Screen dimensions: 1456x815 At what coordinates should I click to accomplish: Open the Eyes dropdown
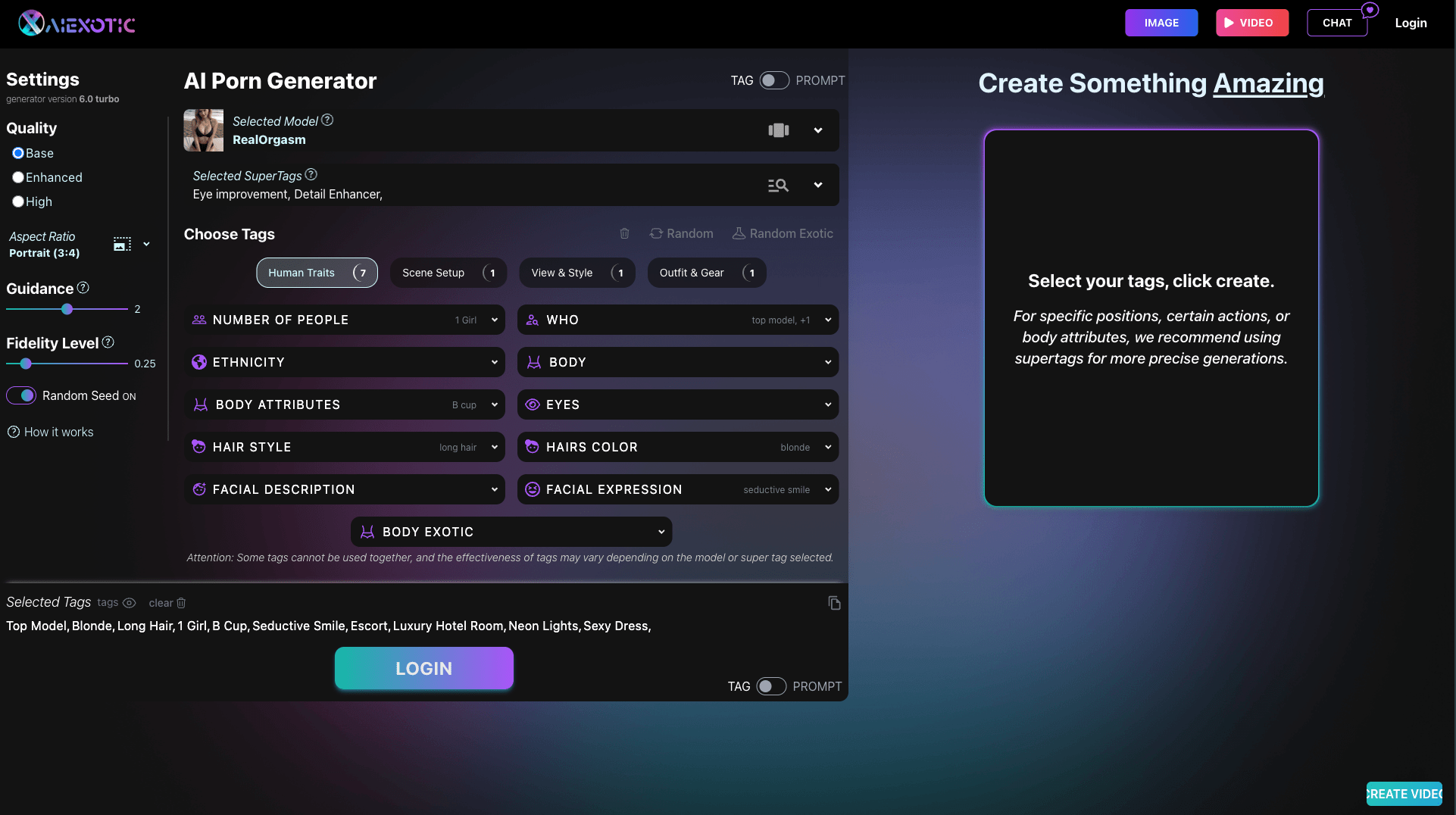click(678, 404)
